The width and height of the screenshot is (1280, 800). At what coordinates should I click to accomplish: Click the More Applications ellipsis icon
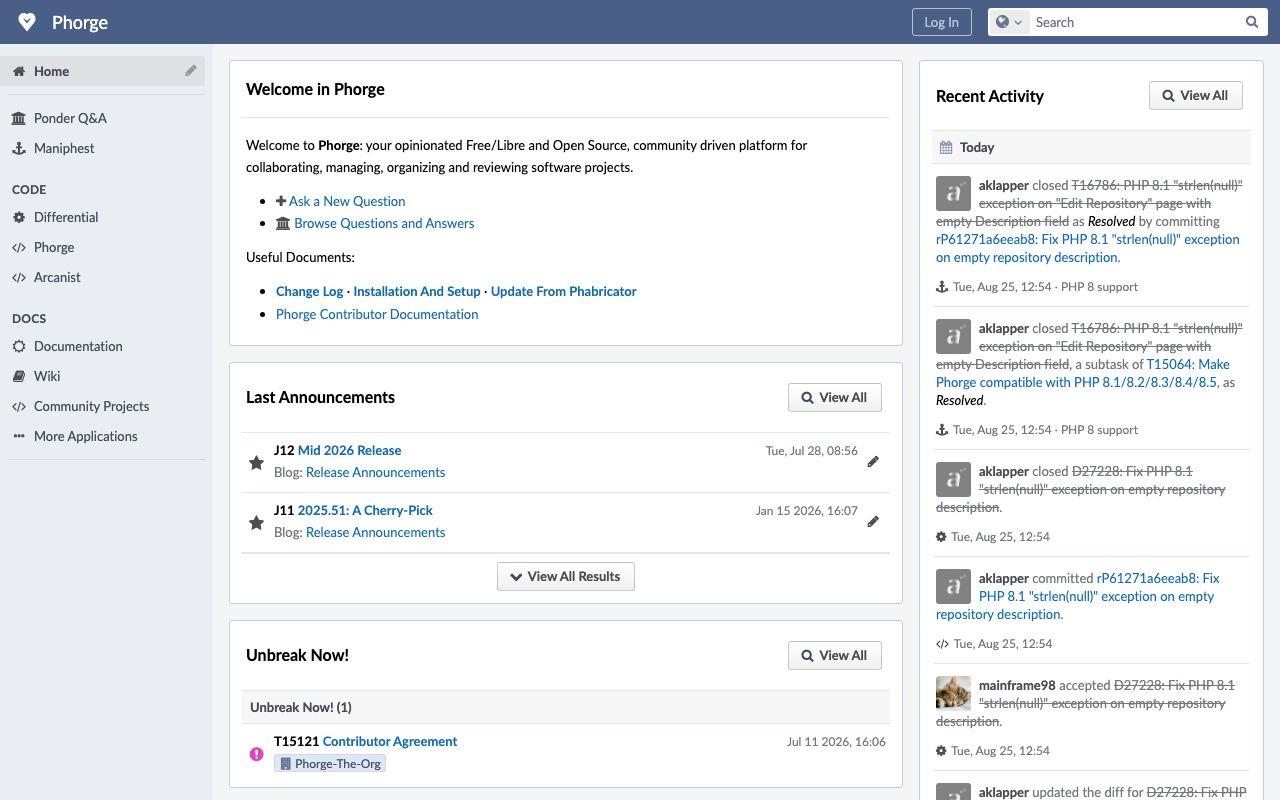(x=19, y=436)
